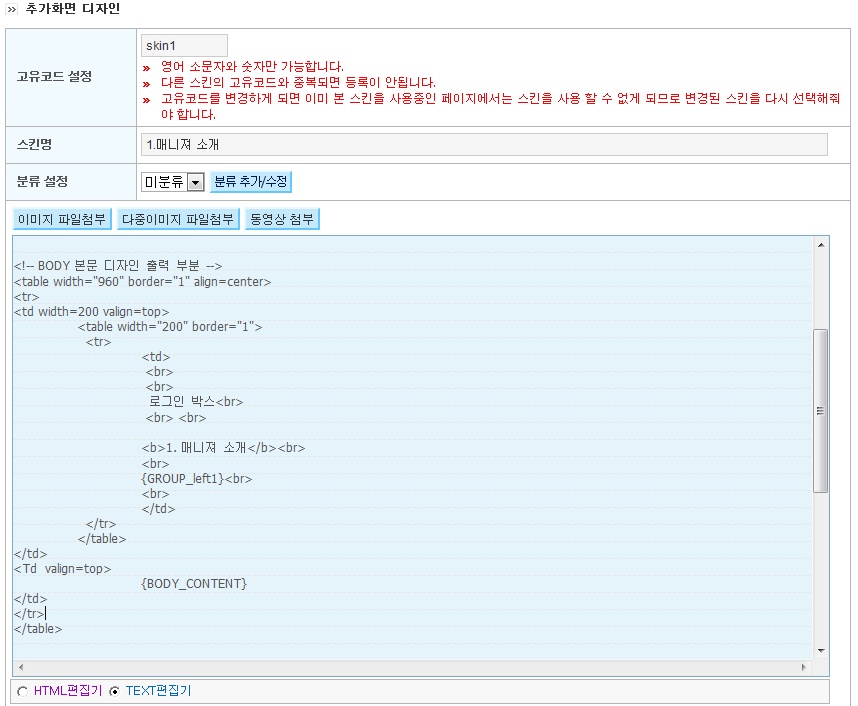
Task: Click the first red bullet arrow icon
Action: click(x=147, y=68)
